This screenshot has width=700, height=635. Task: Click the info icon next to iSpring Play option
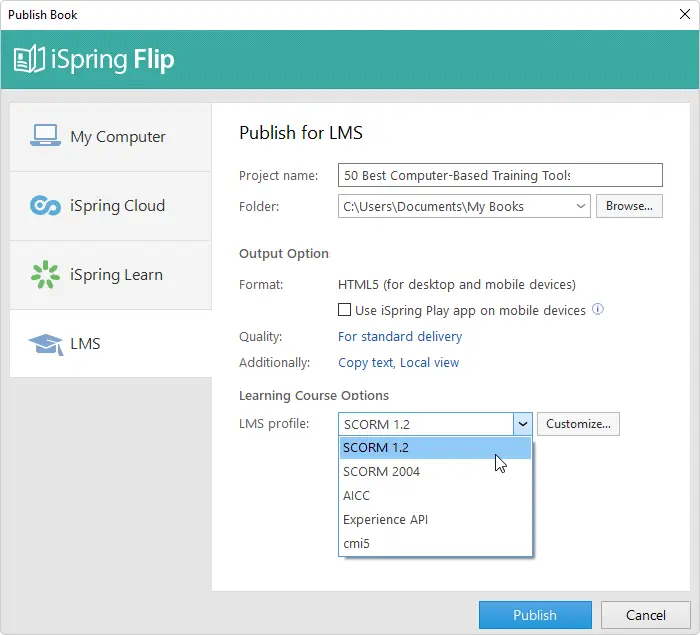tap(597, 309)
